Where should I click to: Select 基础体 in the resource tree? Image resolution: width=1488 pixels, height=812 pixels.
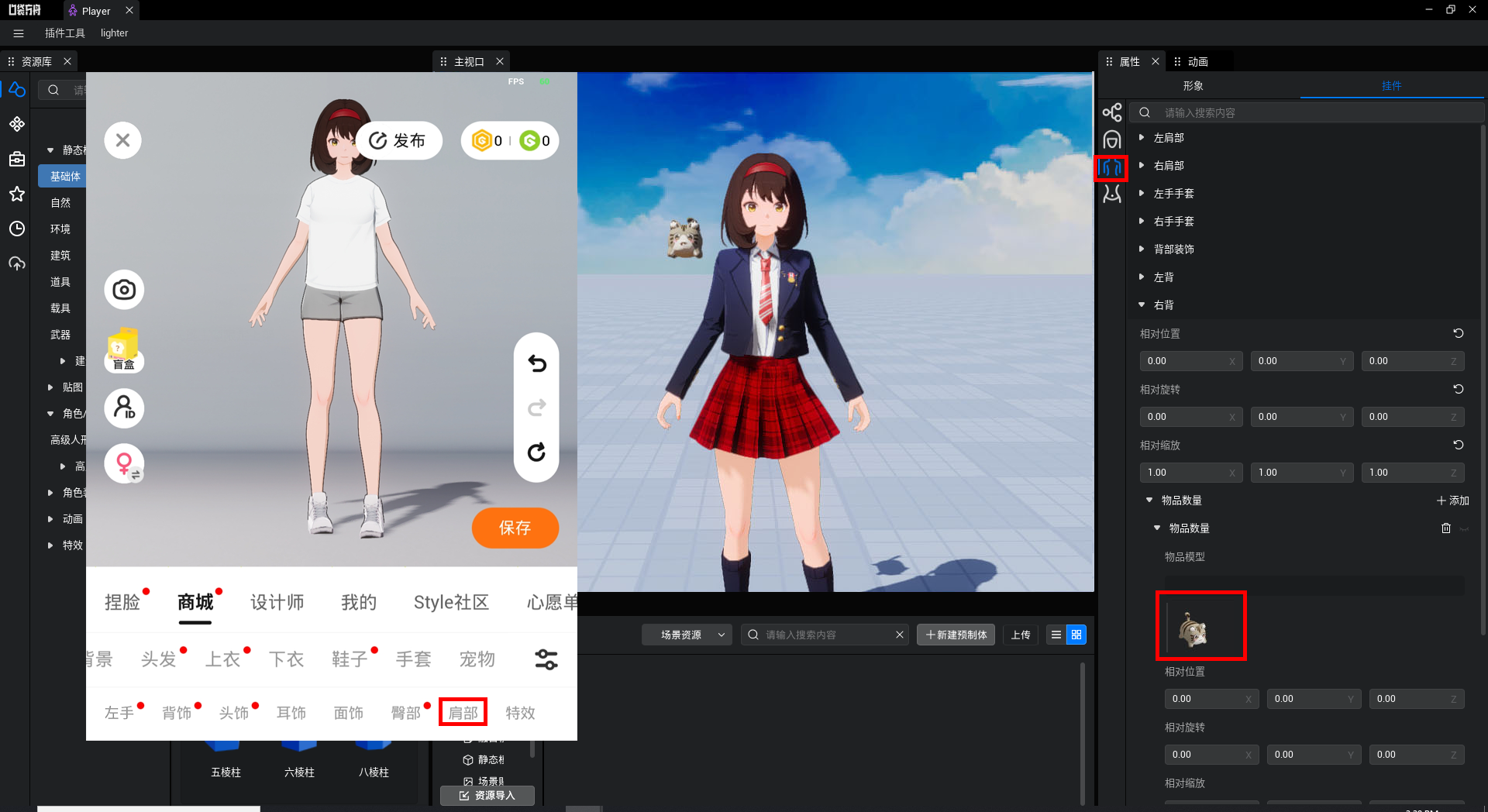click(x=65, y=177)
